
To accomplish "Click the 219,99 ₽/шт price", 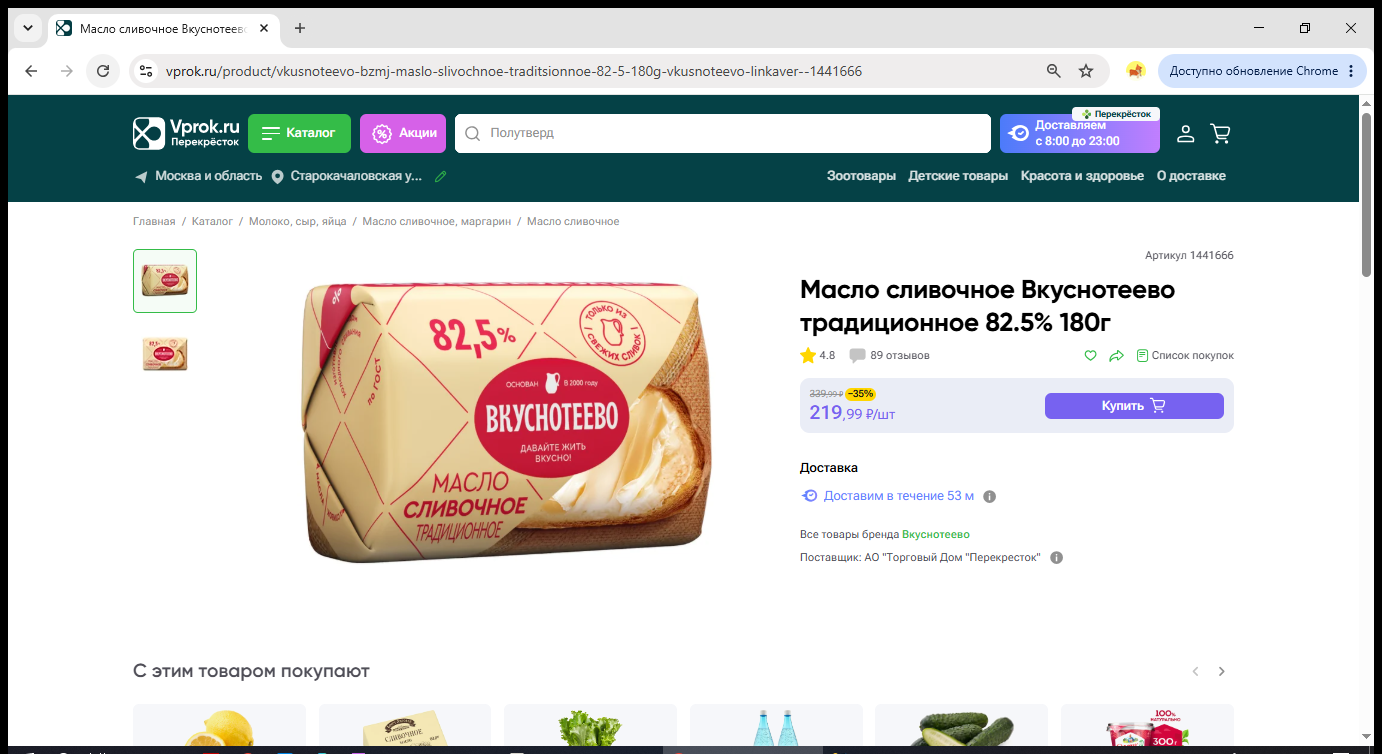I will 852,412.
